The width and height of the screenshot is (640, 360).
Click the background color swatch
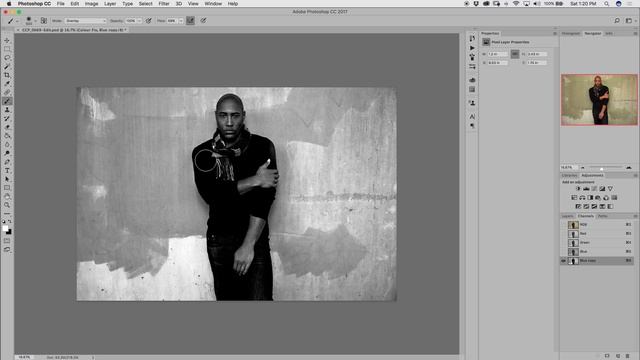tap(9, 232)
